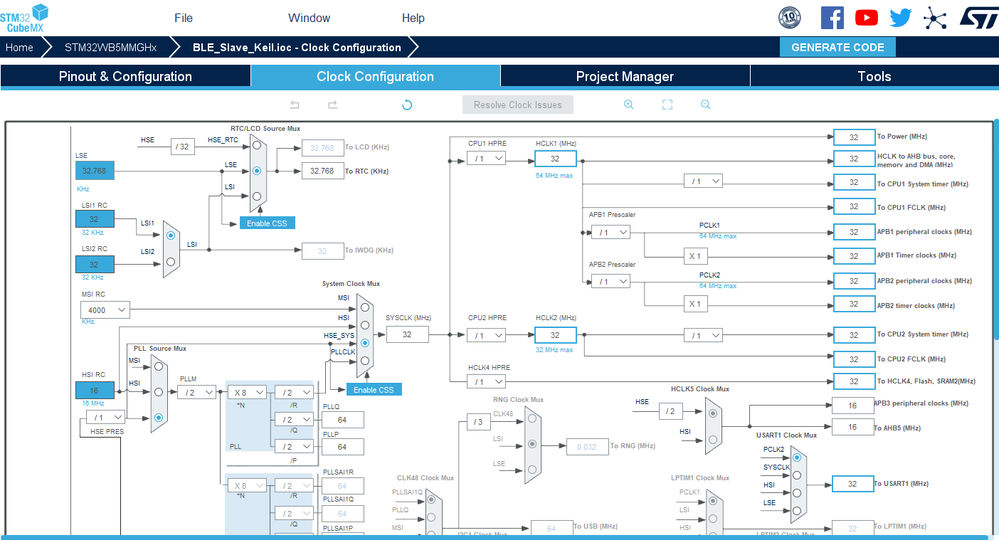Image resolution: width=999 pixels, height=540 pixels.
Task: Switch to Project Manager tab
Action: pos(625,76)
